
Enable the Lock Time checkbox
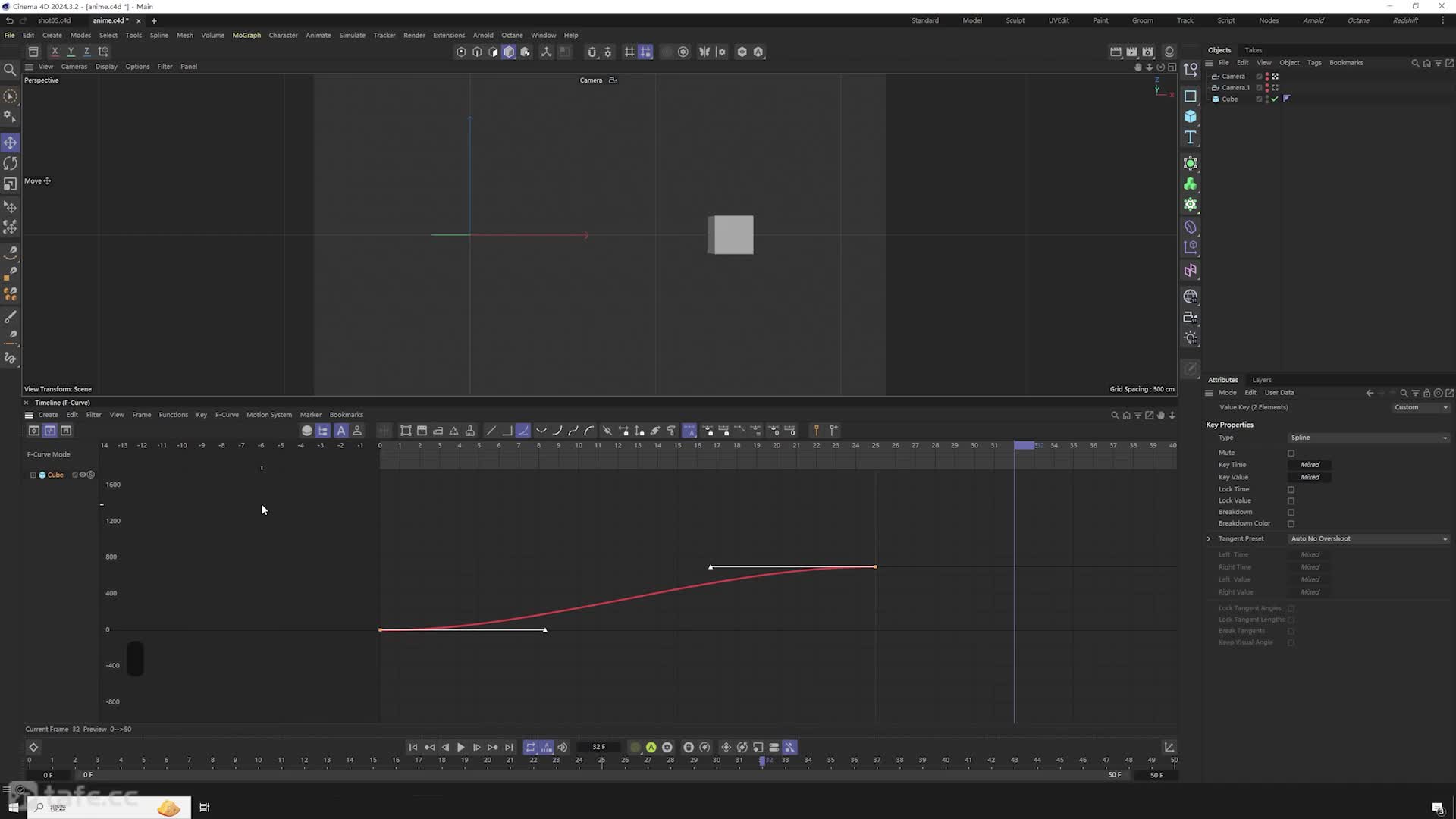(1291, 490)
